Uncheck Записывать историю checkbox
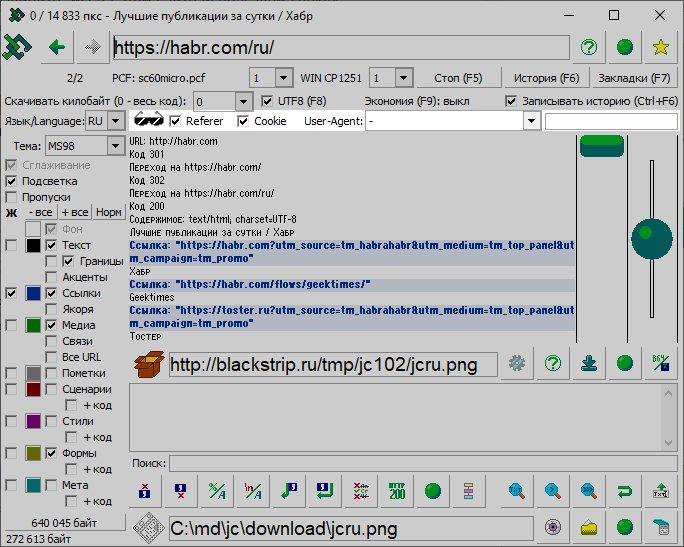 [511, 101]
